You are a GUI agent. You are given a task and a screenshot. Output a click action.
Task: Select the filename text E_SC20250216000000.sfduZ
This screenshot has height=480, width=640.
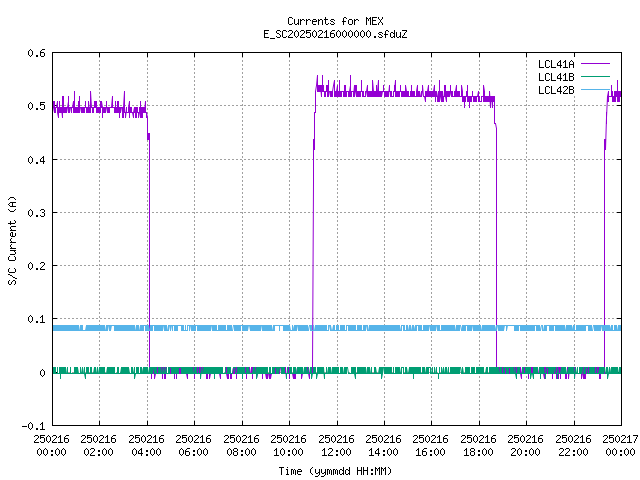pos(335,34)
